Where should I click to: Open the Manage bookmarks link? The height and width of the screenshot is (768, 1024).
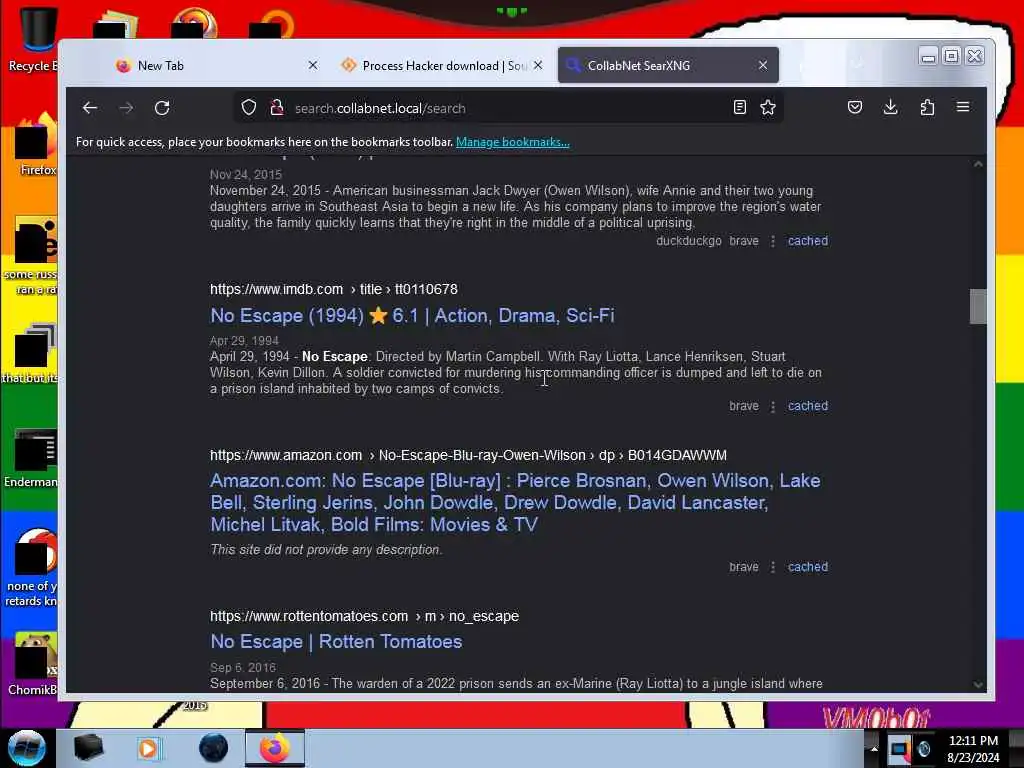(x=513, y=142)
